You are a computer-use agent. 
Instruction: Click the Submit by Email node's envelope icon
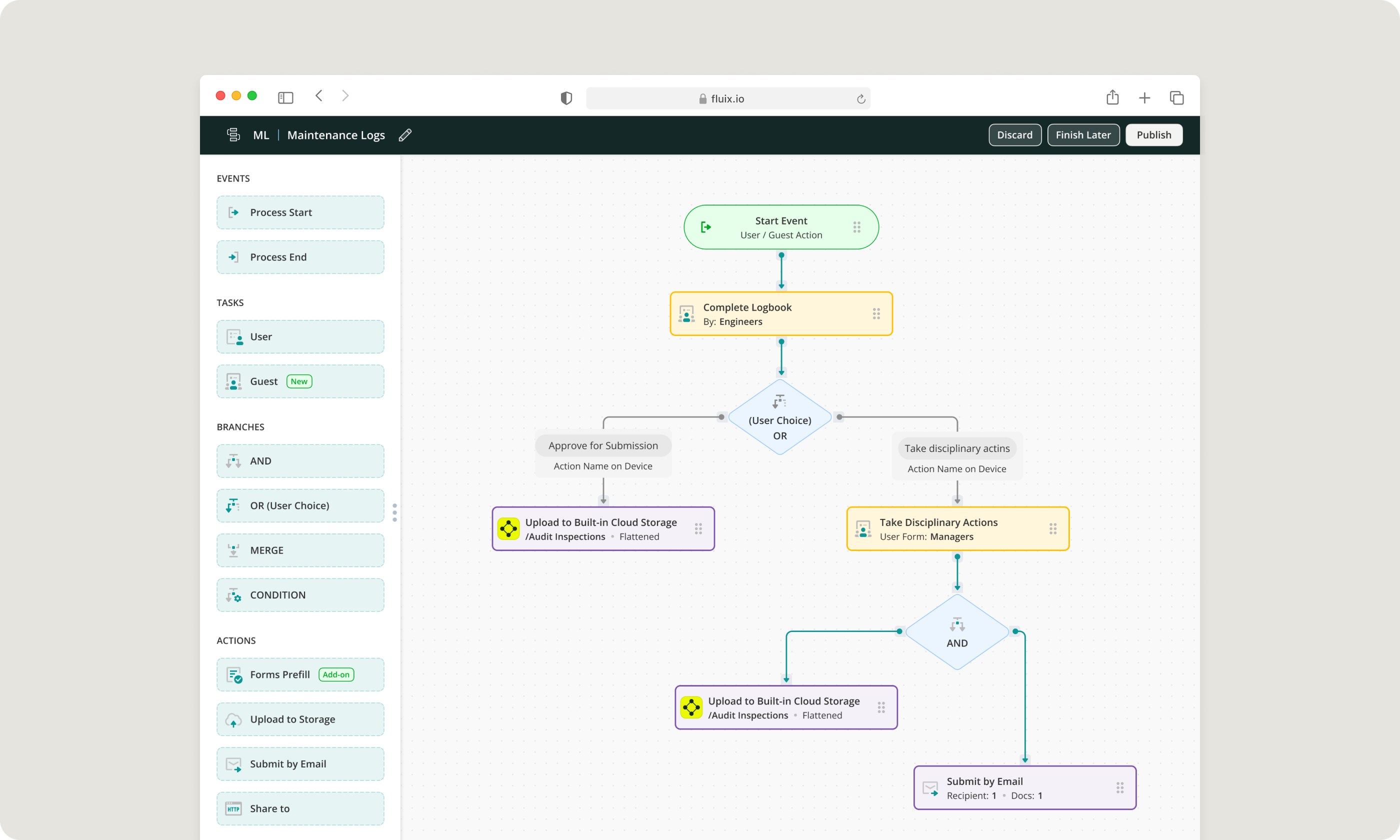coord(930,788)
